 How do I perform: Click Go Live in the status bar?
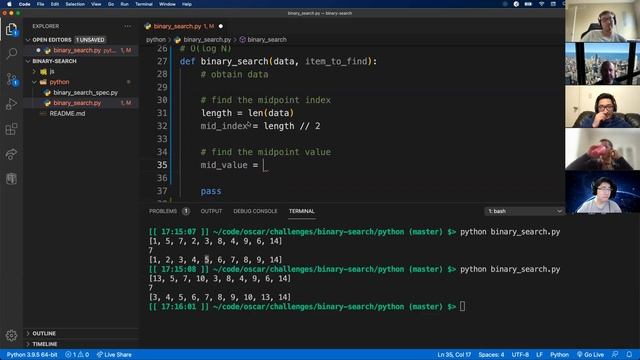[x=590, y=355]
